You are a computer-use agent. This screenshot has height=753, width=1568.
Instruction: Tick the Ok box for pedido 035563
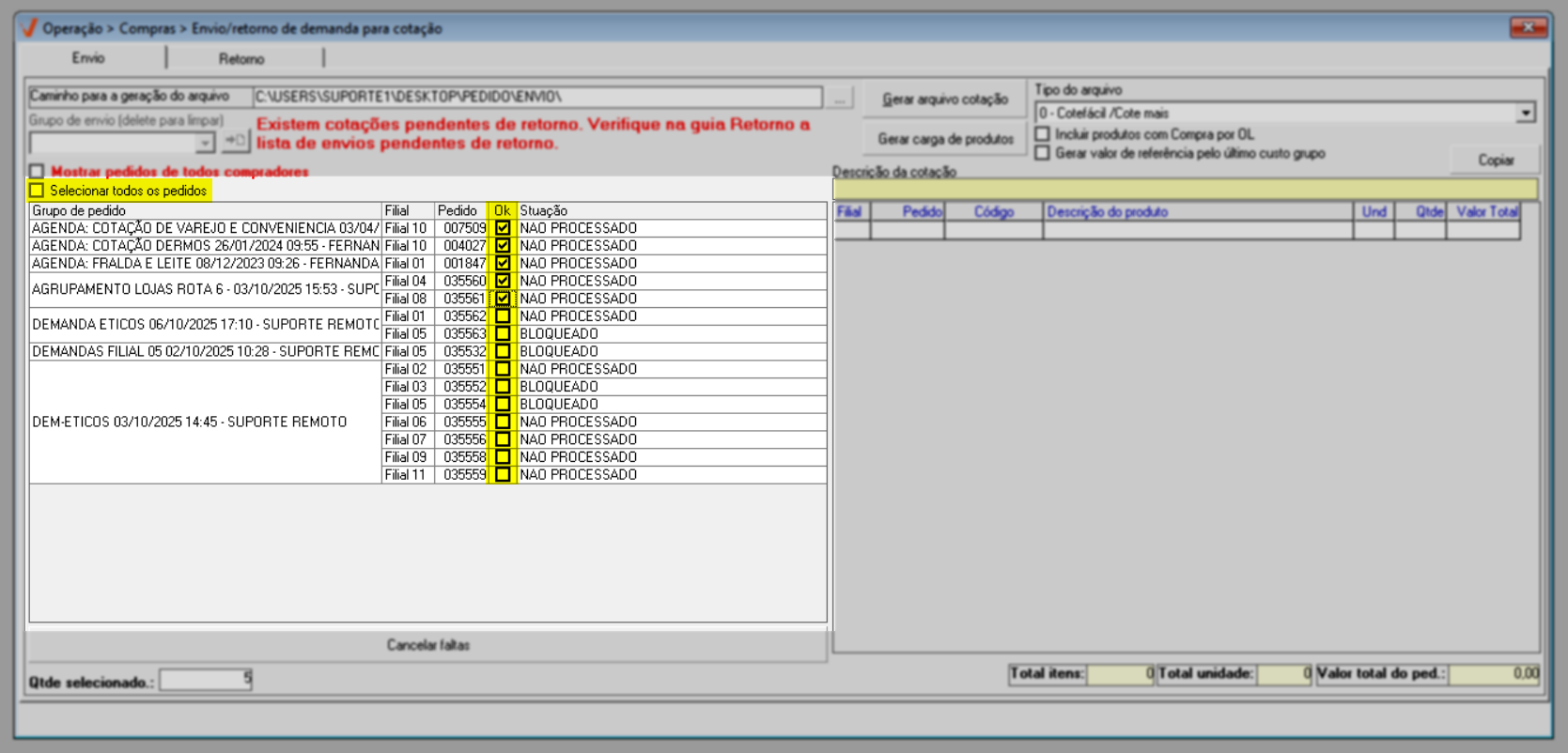pyautogui.click(x=503, y=334)
